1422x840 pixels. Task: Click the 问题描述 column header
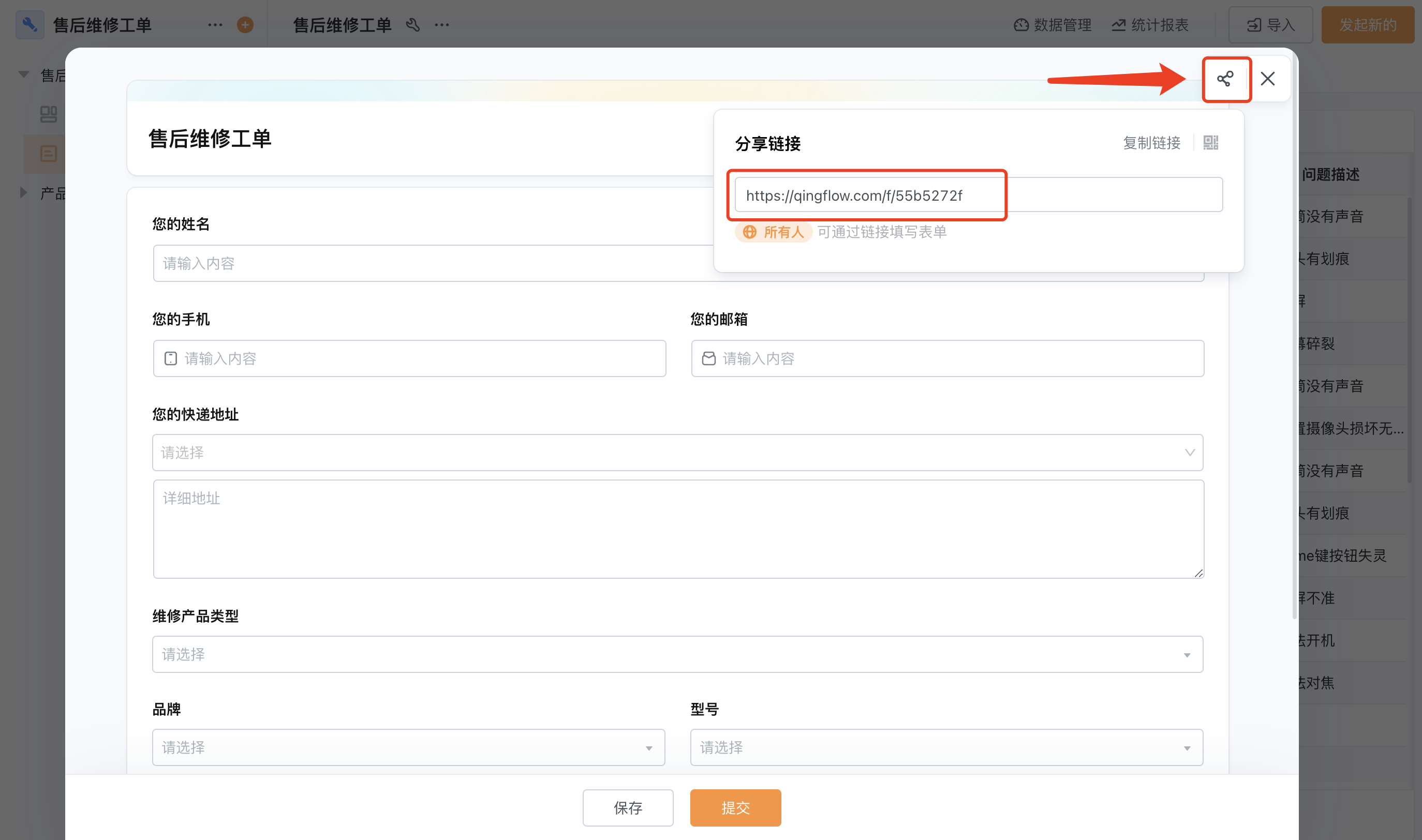click(x=1330, y=174)
